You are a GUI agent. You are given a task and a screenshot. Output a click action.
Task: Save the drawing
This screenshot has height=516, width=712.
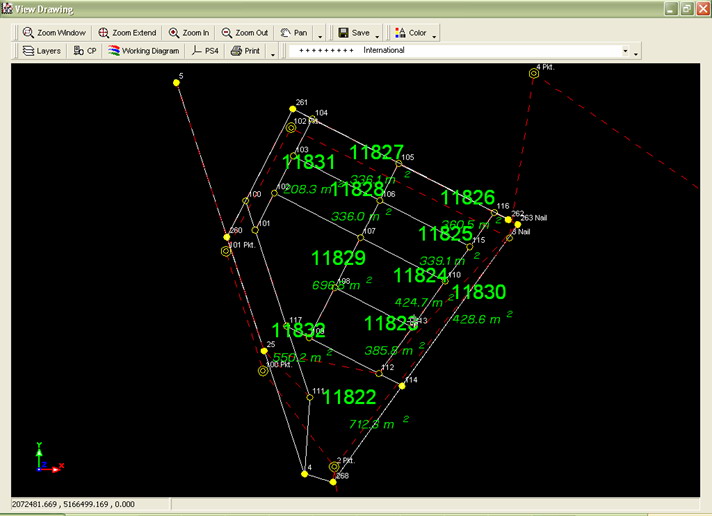click(353, 32)
